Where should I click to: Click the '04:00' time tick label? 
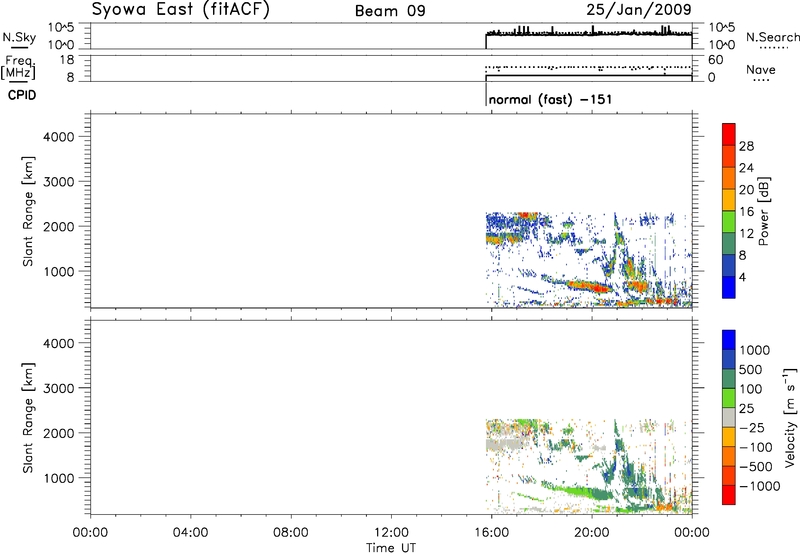191,533
